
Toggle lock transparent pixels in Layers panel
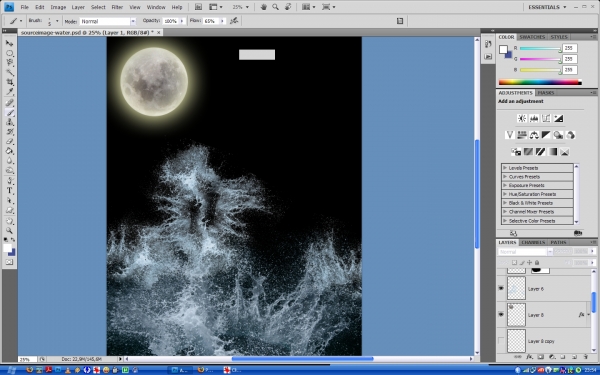(x=514, y=262)
